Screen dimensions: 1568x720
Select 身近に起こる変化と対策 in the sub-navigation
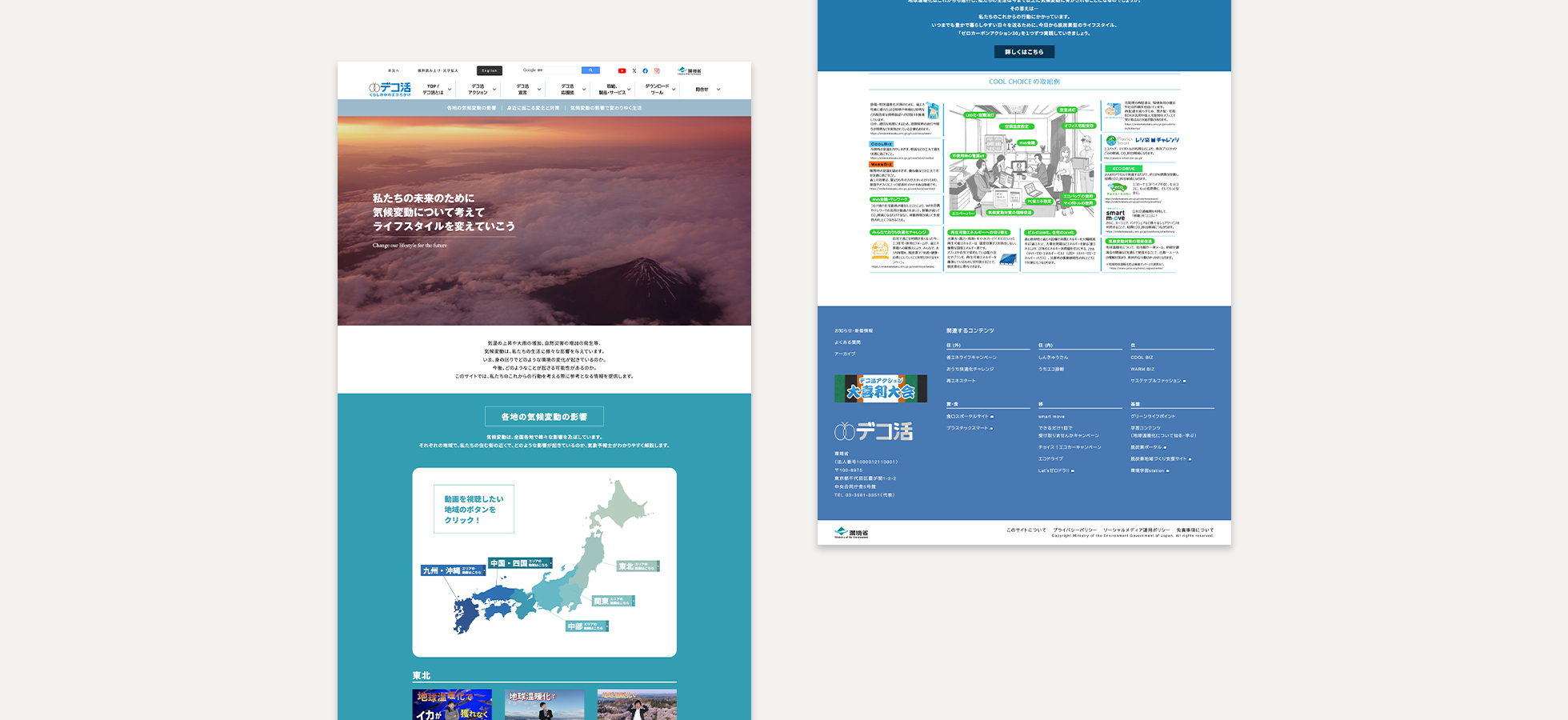pyautogui.click(x=534, y=108)
